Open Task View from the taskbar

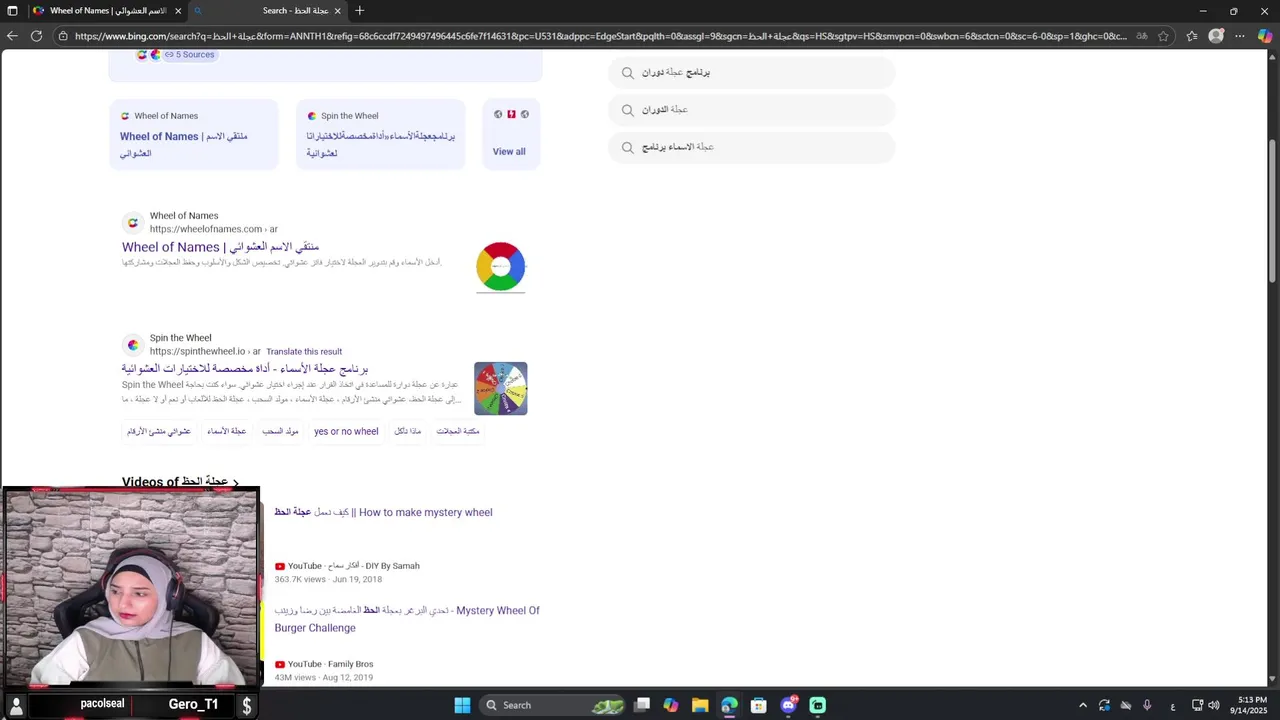point(642,705)
